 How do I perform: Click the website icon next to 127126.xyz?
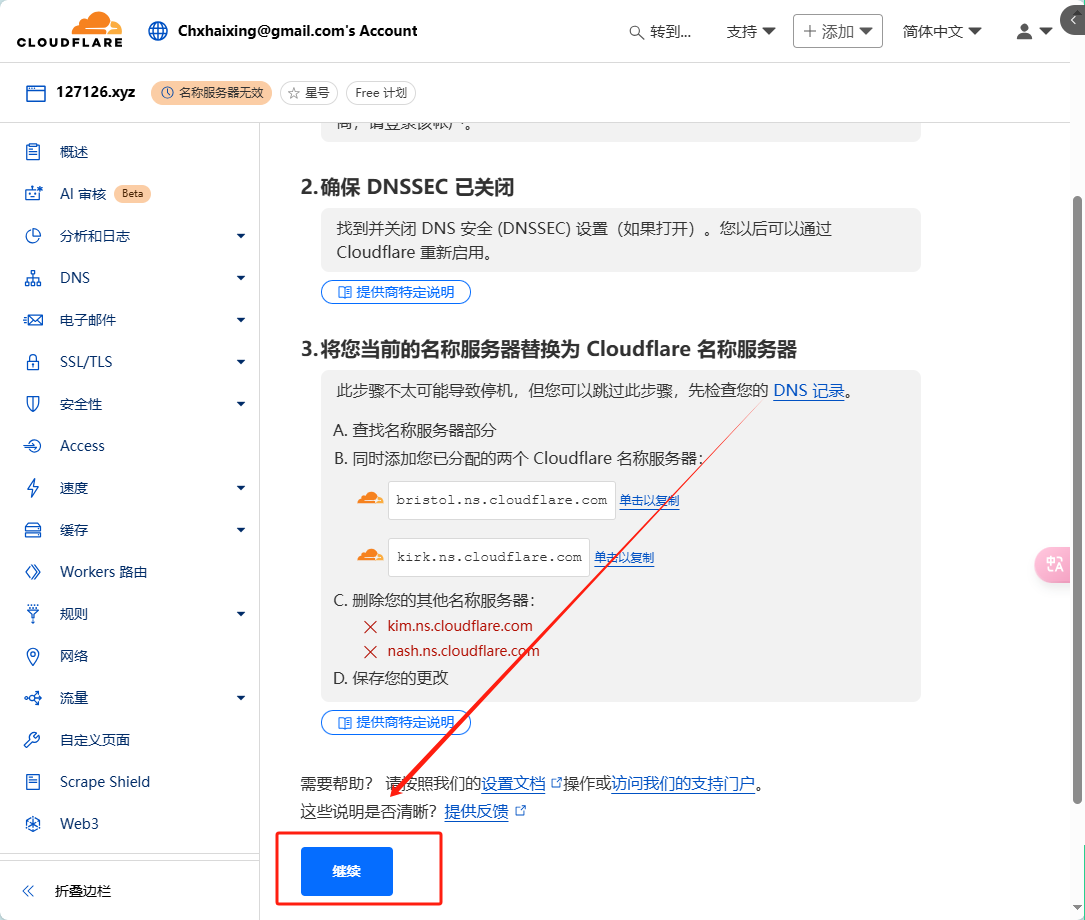click(x=36, y=93)
